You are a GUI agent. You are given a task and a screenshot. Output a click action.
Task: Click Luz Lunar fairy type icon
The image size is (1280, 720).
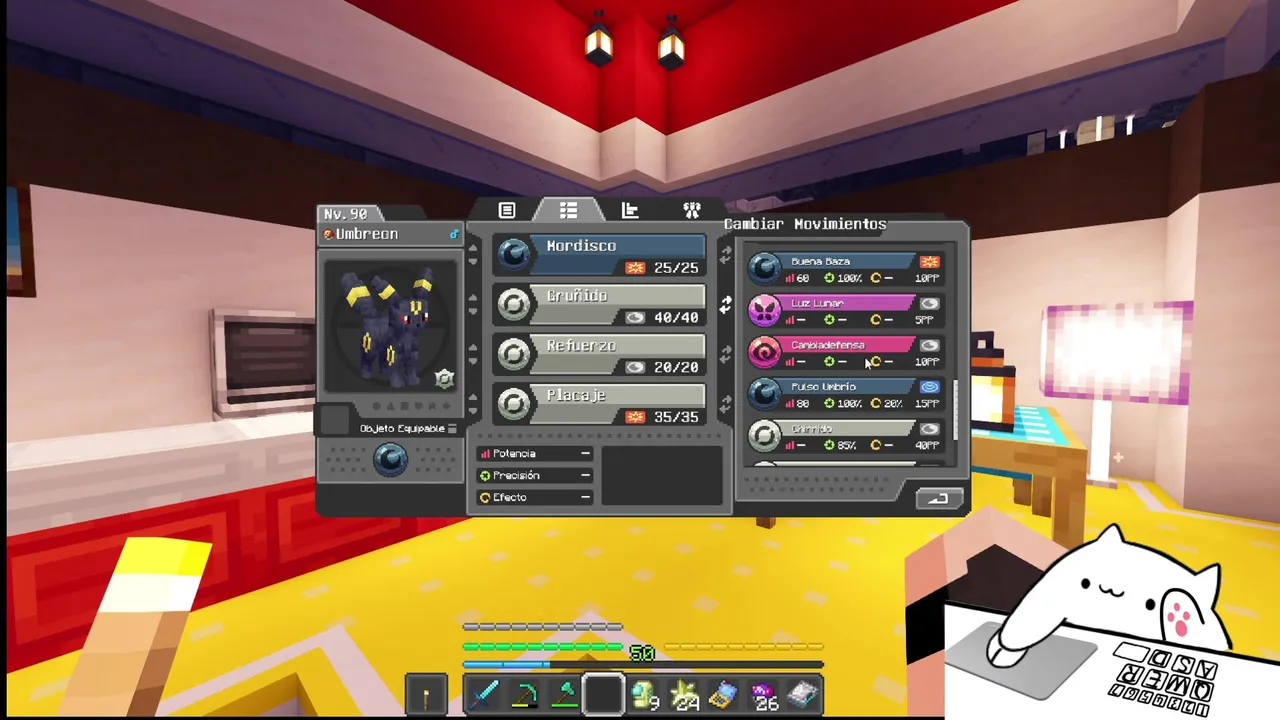pos(765,310)
